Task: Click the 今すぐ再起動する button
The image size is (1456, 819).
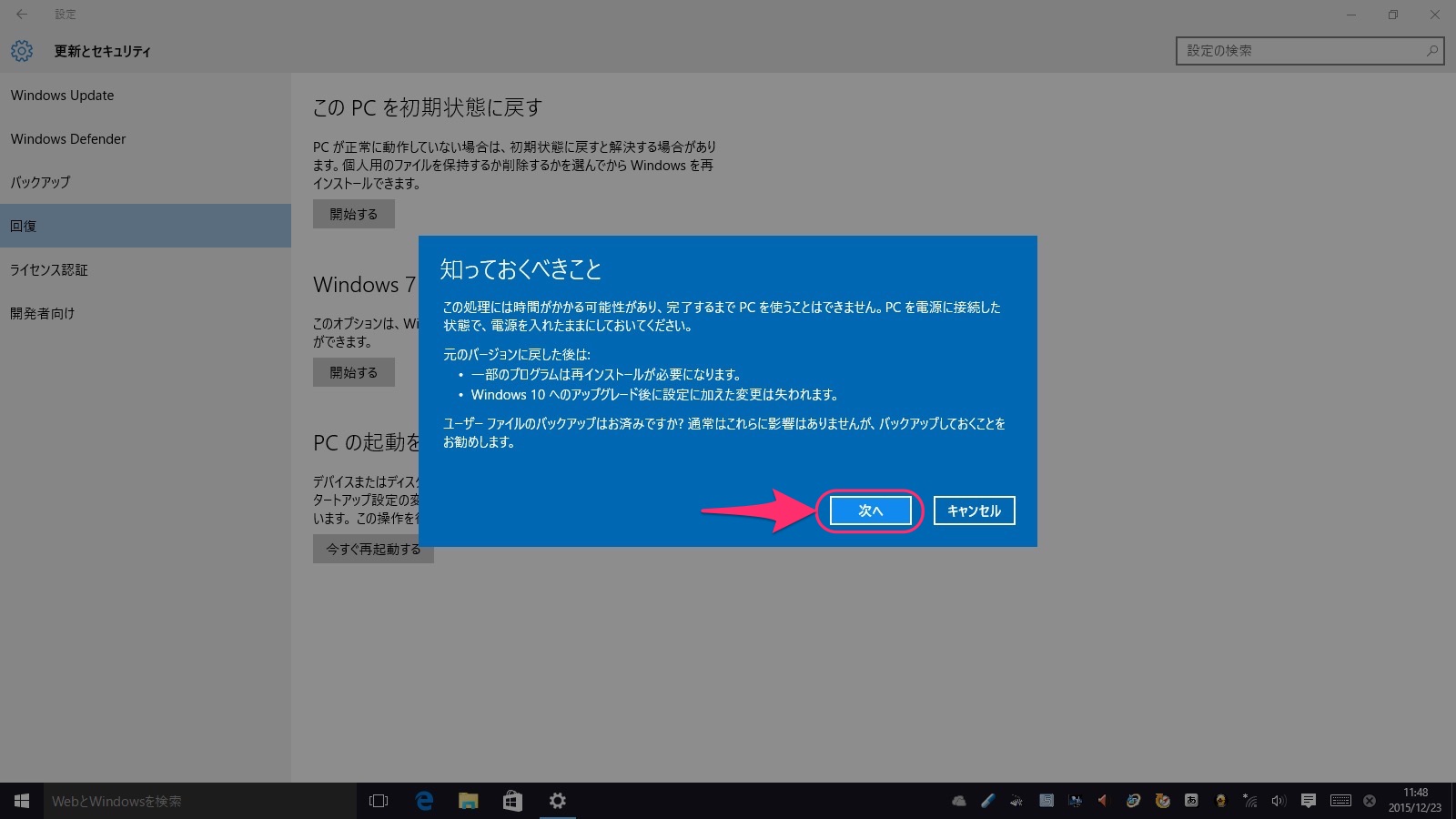Action: pos(373,549)
